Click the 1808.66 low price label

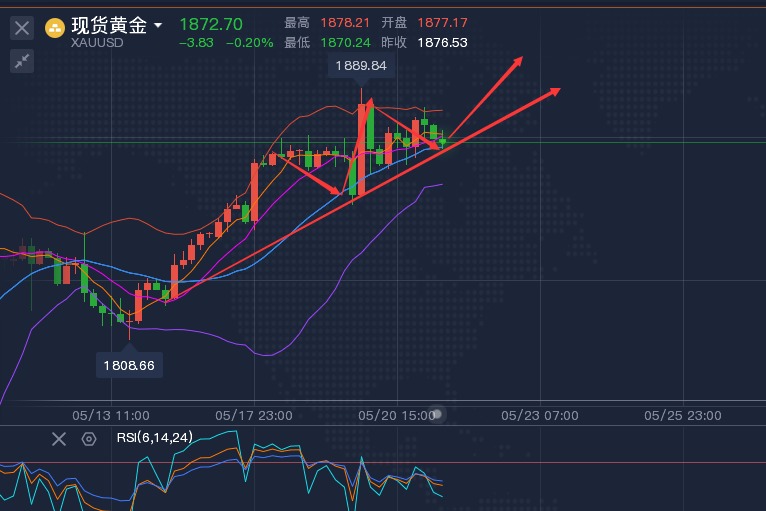[130, 365]
